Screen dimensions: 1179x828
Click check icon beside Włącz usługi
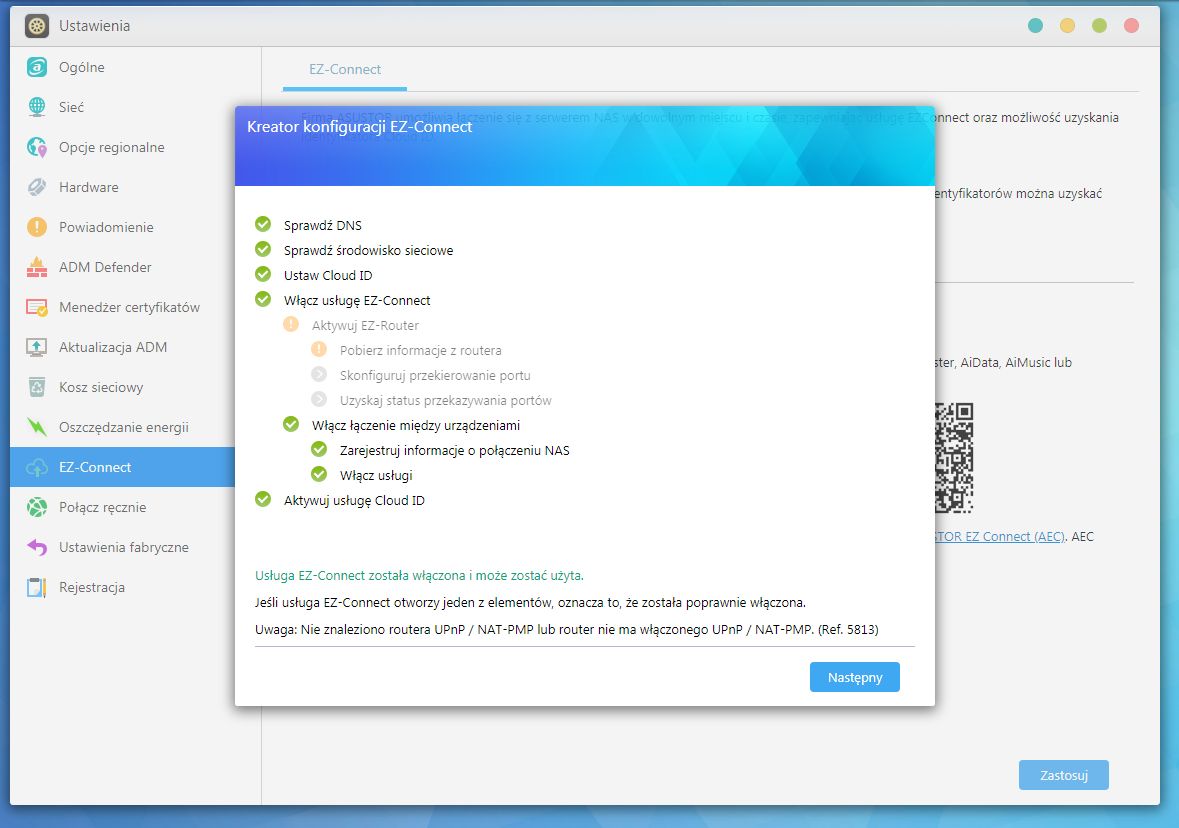[x=319, y=474]
